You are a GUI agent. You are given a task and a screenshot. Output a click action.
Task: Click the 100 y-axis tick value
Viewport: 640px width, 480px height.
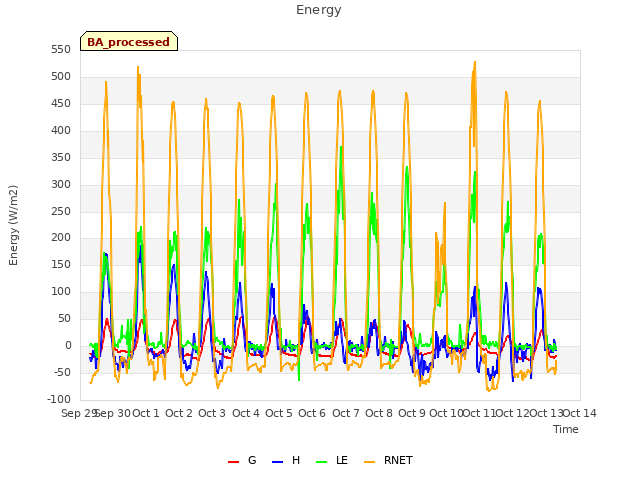[x=61, y=291]
